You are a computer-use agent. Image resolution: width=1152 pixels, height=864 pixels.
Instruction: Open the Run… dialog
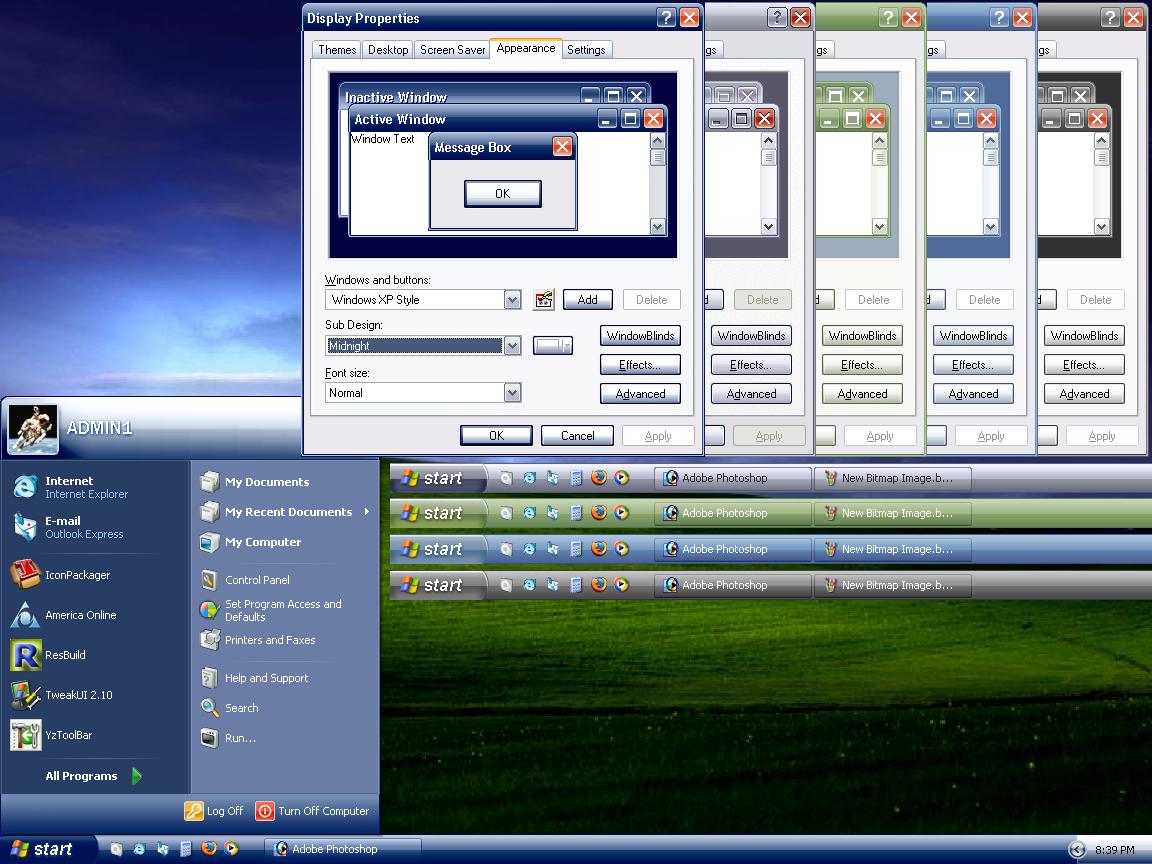pyautogui.click(x=228, y=738)
